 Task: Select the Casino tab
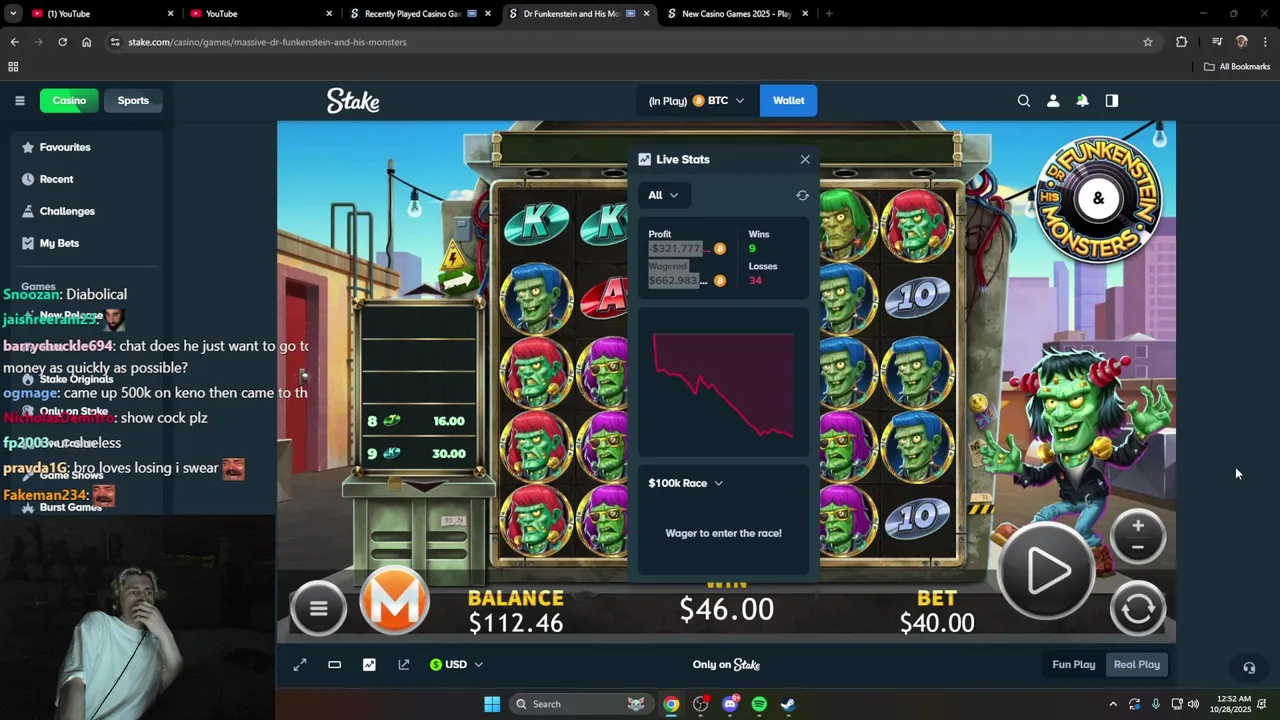coord(69,100)
